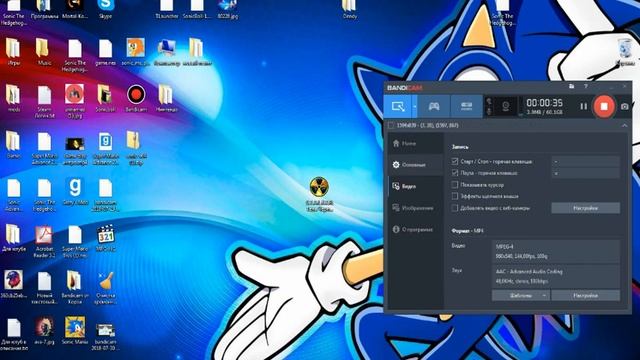The width and height of the screenshot is (640, 360).
Task: Click Настройки button under format section
Action: [x=586, y=296]
